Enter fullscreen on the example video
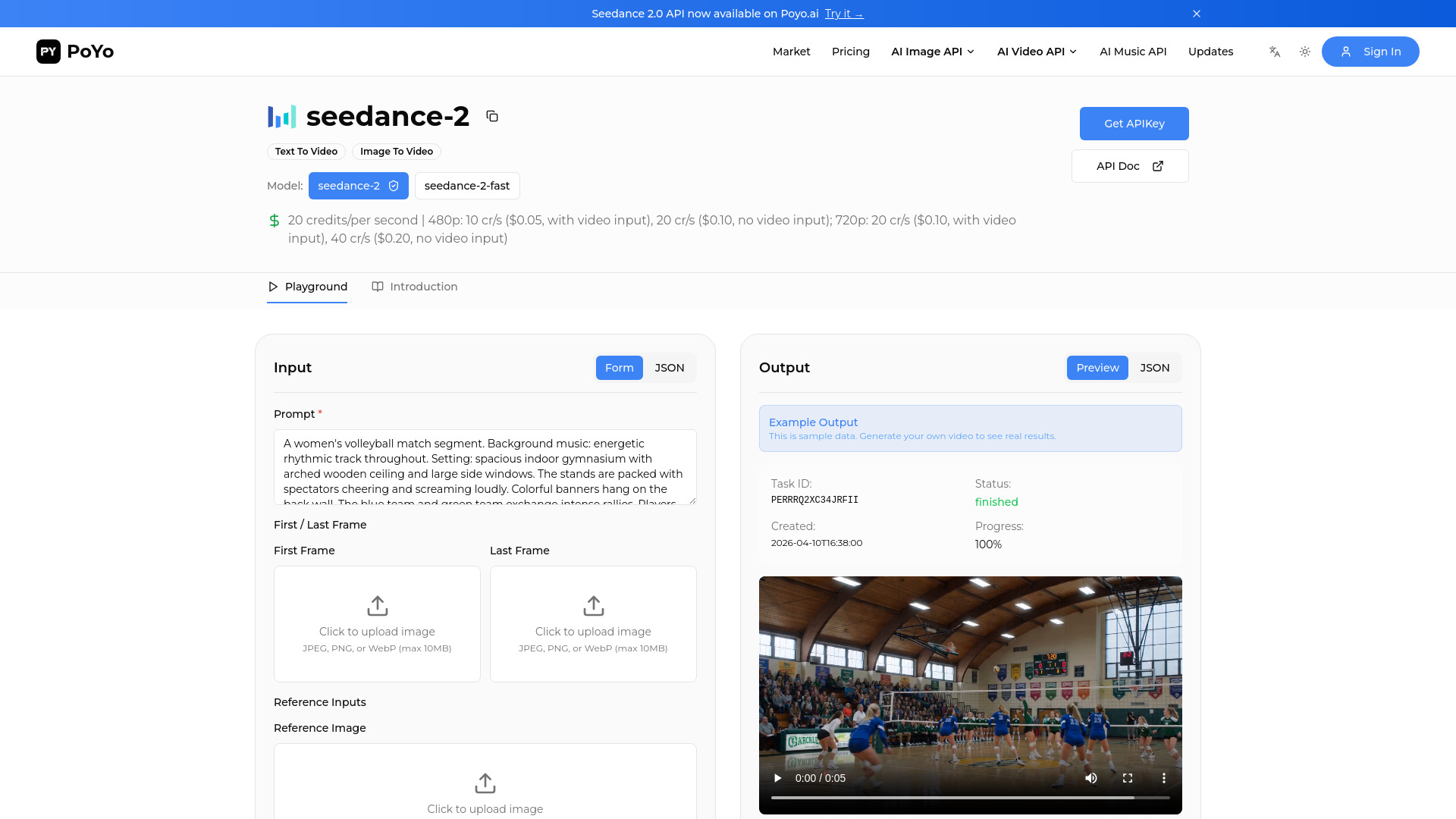This screenshot has width=1456, height=819. click(1128, 778)
